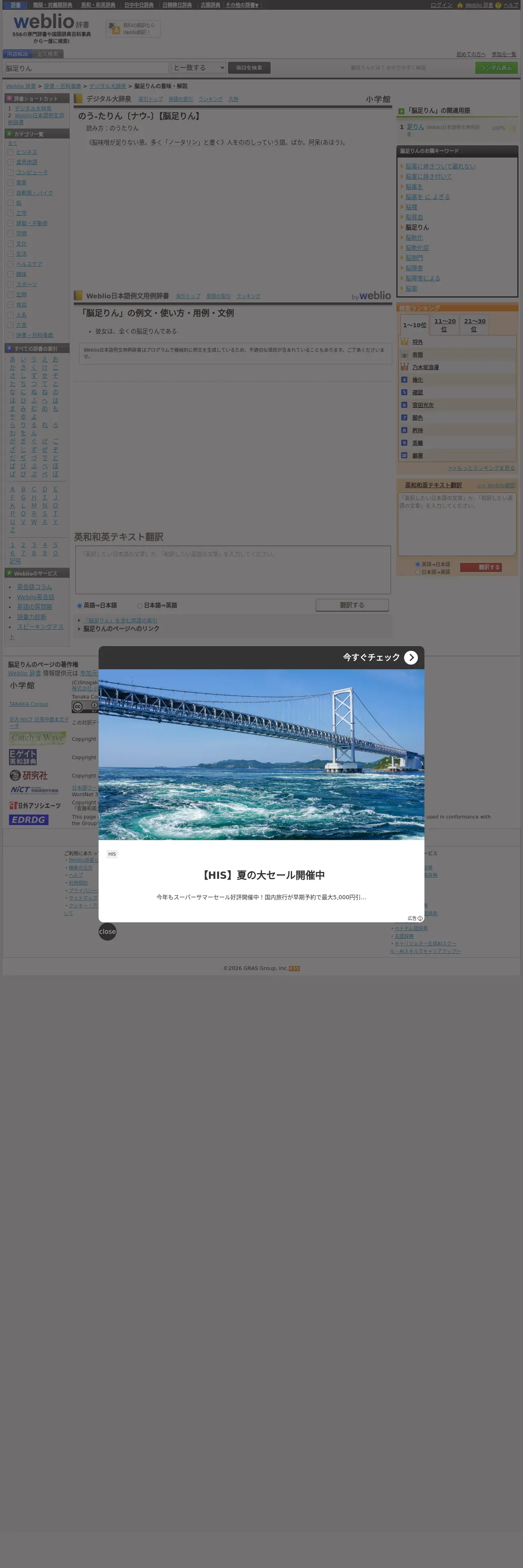Screen dimensions: 523x1568
Task: Click the Eゲイト英和辞典 logo
Action: click(23, 757)
